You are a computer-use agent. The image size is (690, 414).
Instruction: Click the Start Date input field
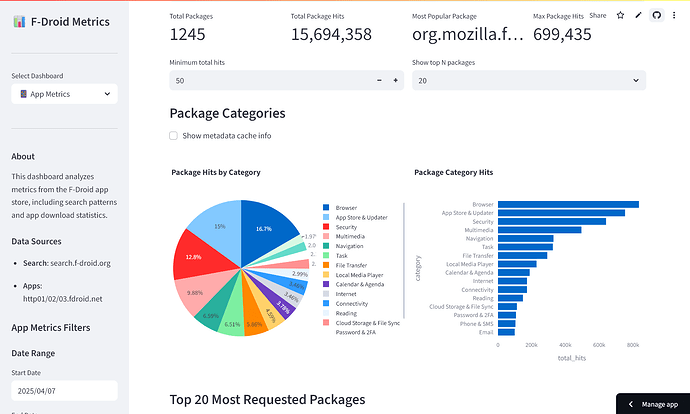[x=64, y=392]
